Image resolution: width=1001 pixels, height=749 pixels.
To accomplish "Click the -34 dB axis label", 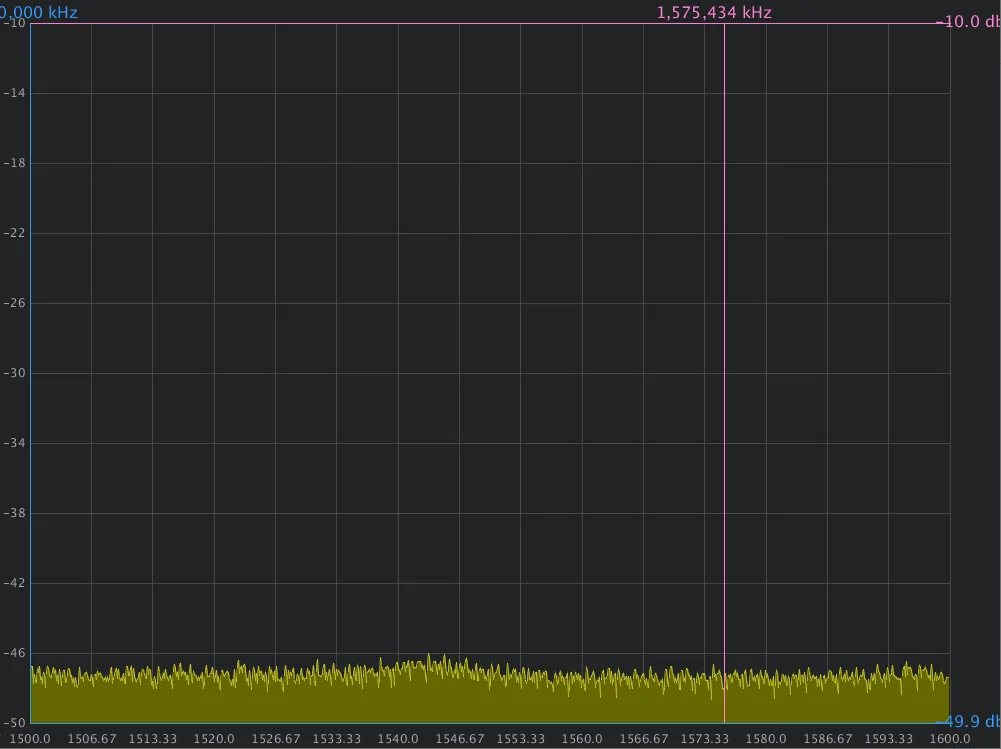I will point(14,443).
